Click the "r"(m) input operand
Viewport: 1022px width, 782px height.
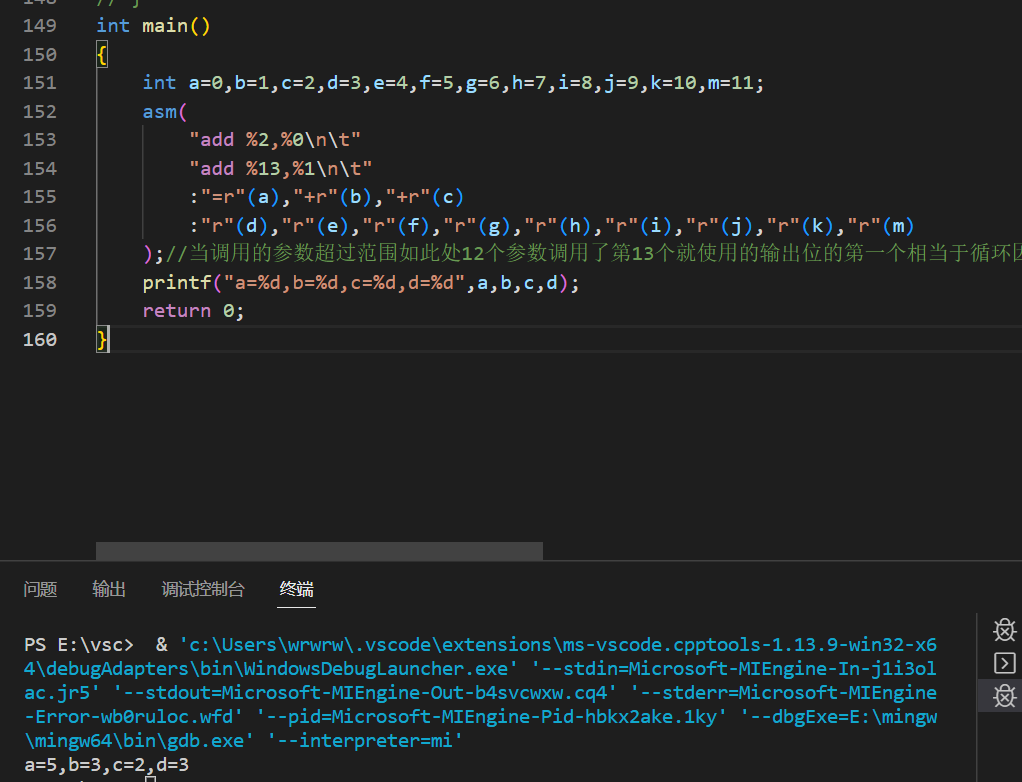point(881,225)
